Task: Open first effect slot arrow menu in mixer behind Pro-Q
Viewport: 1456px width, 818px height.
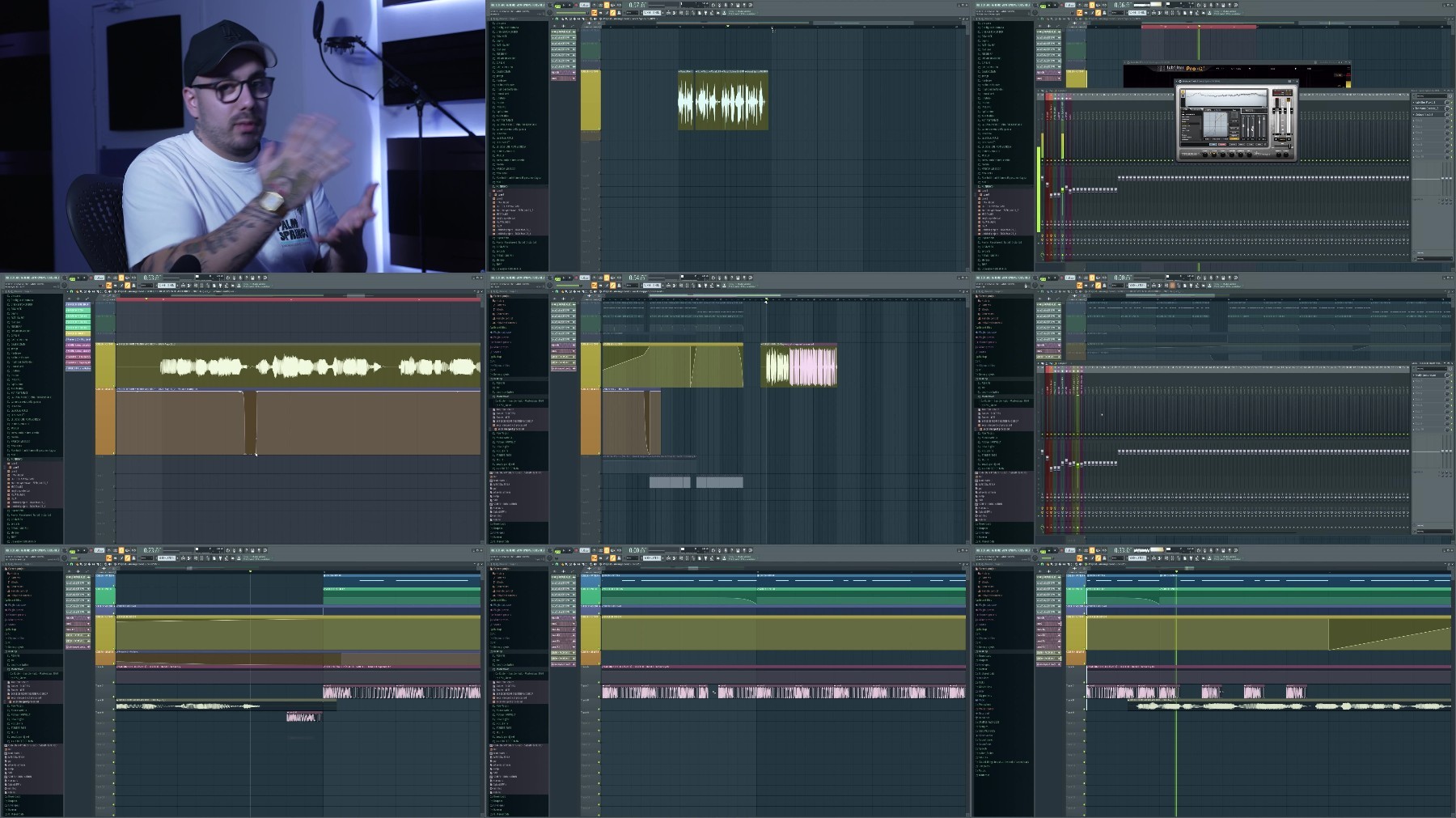Action: (1414, 103)
